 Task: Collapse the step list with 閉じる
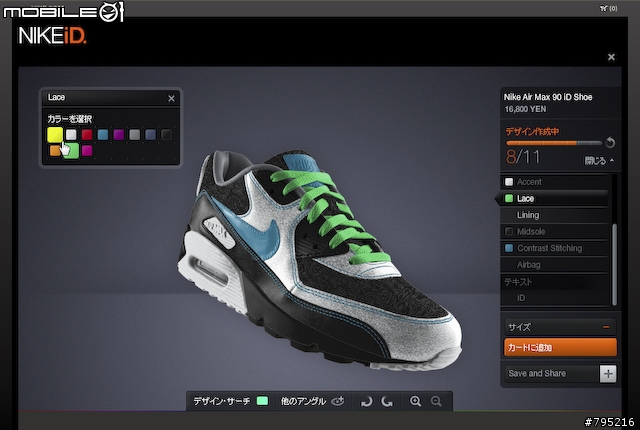coord(599,161)
